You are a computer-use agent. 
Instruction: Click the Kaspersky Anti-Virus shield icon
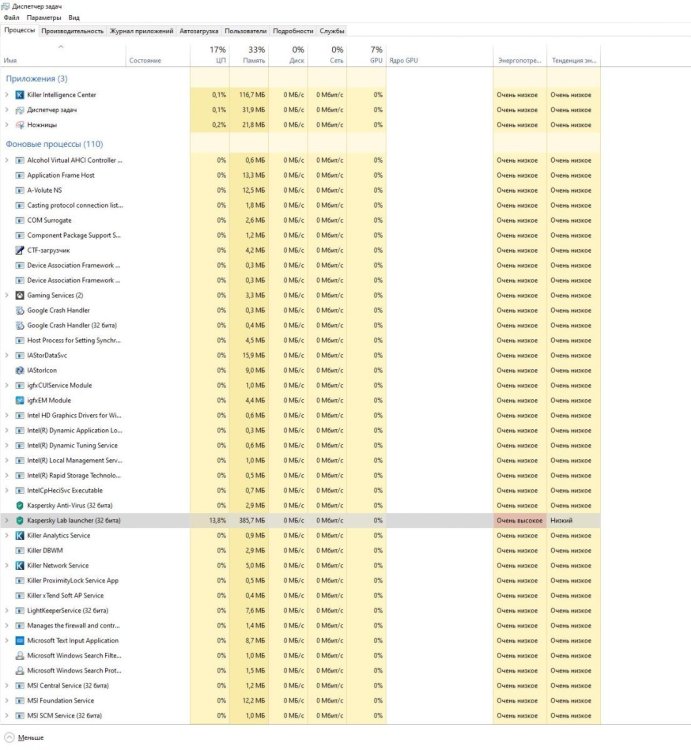[20, 506]
